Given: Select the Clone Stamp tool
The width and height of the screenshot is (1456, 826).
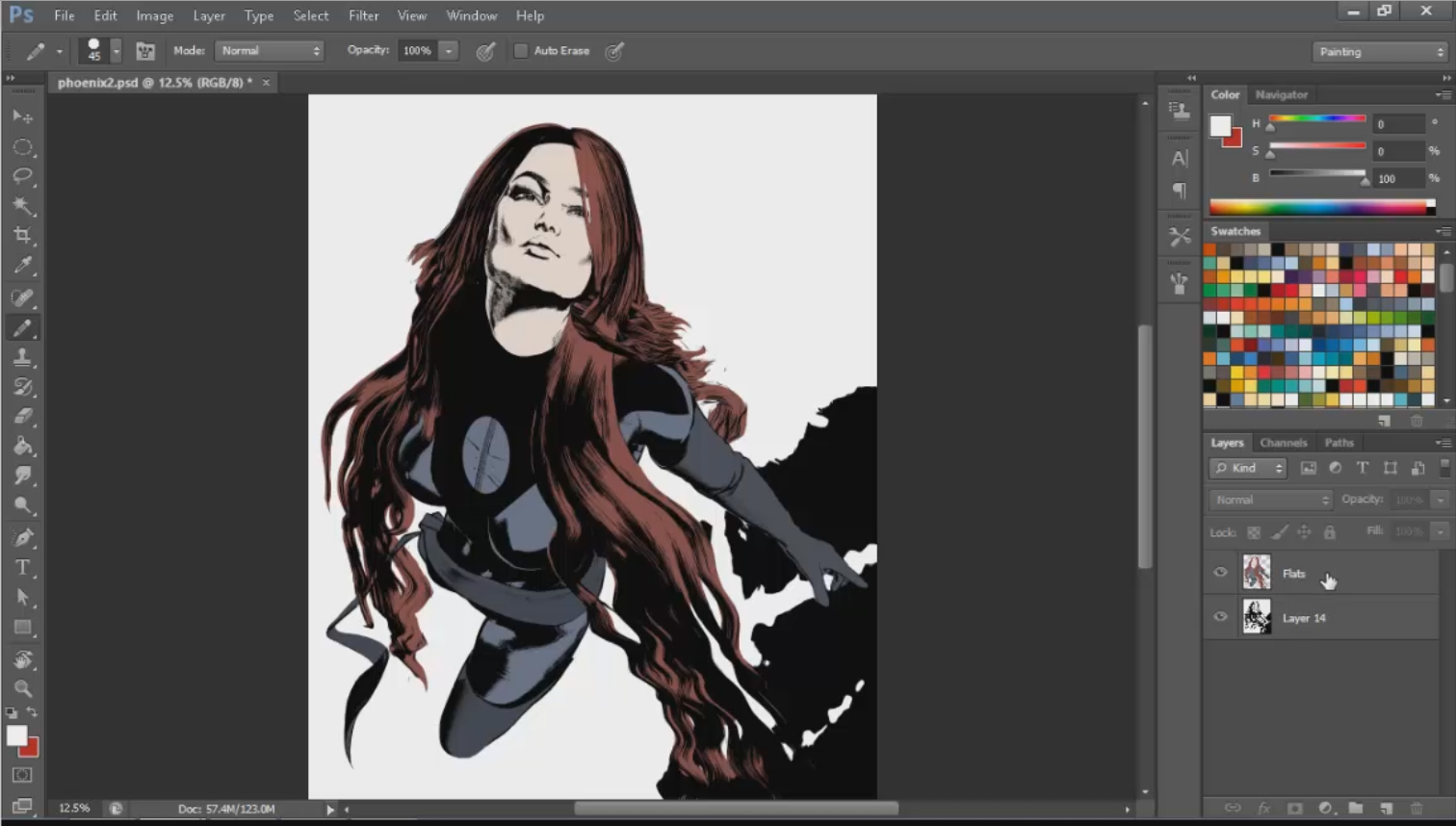Looking at the screenshot, I should [23, 357].
